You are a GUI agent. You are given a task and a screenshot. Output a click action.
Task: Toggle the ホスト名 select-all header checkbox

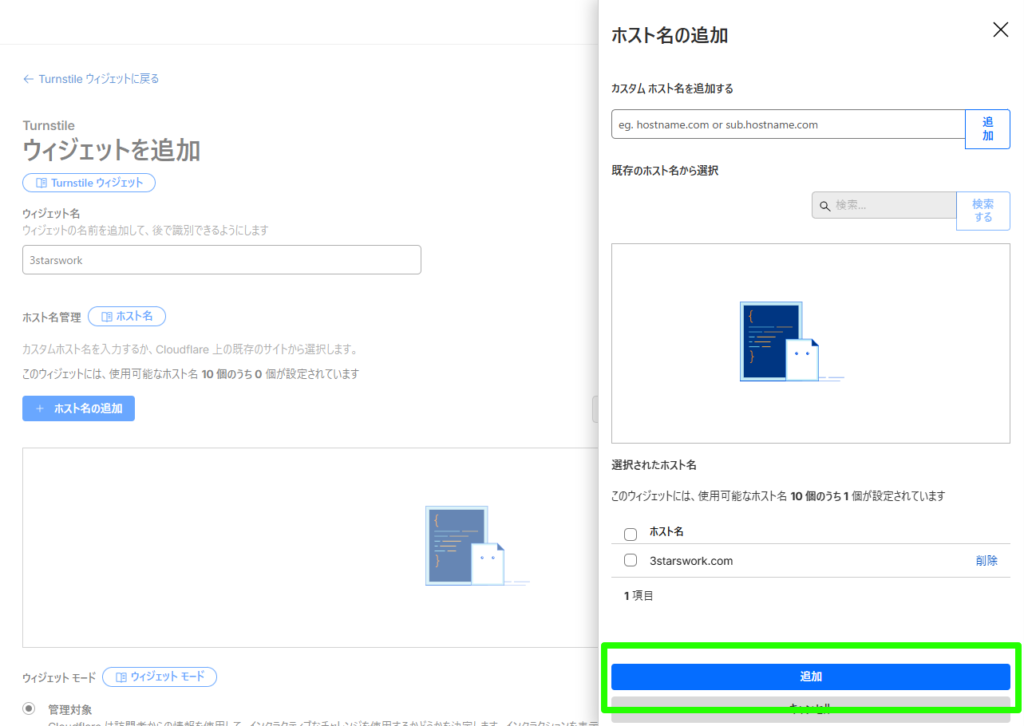coord(630,533)
